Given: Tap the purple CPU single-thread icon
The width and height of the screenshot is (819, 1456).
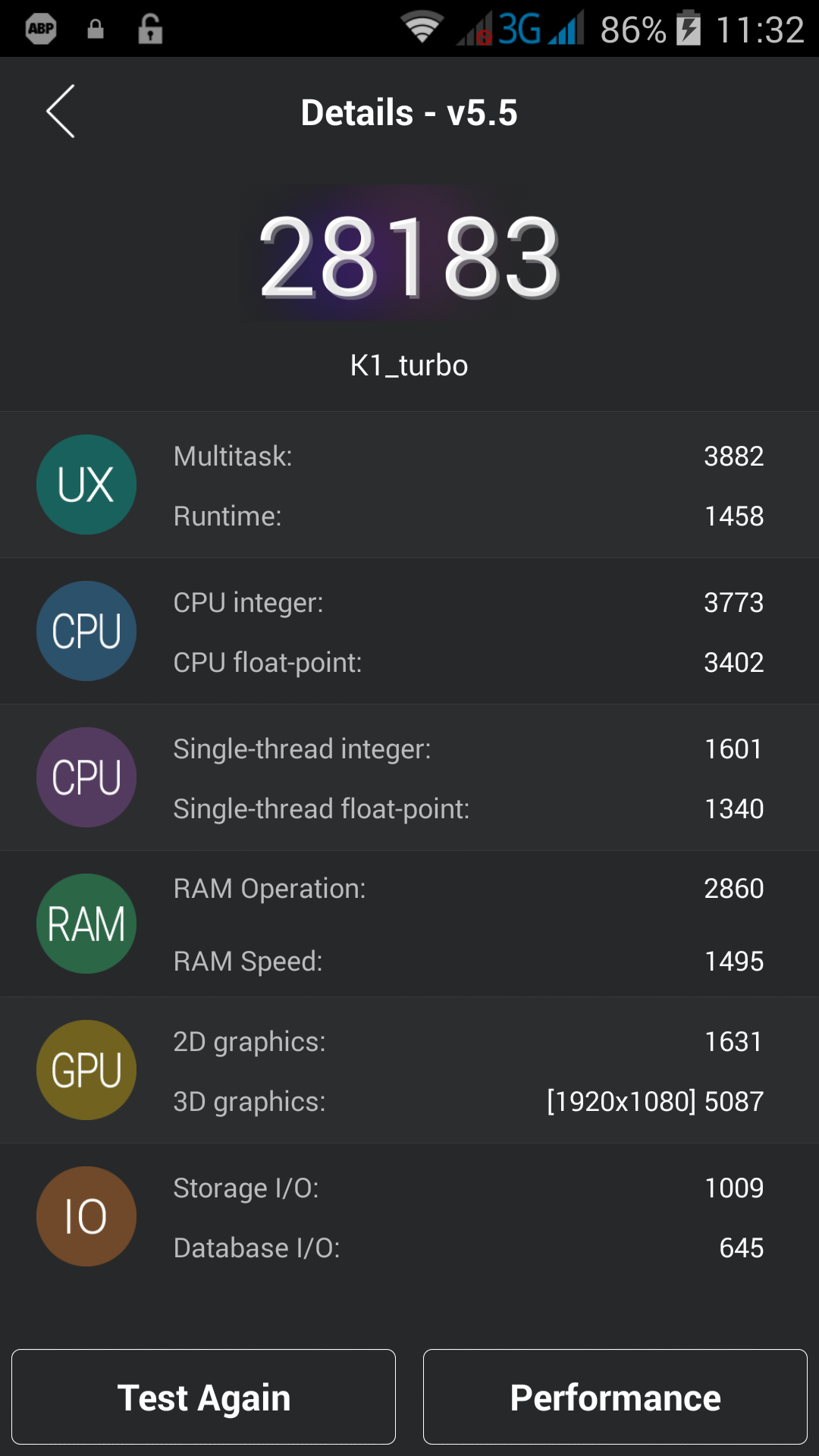Looking at the screenshot, I should (86, 777).
